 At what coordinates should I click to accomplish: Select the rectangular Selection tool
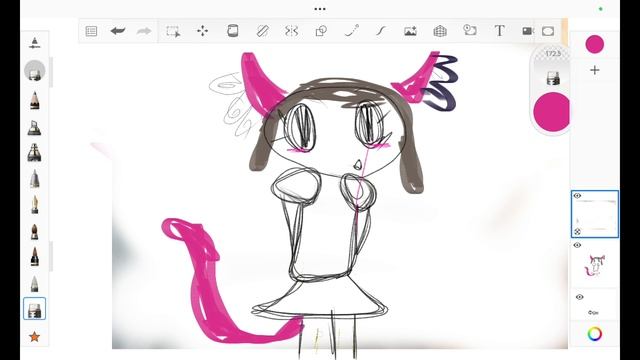[173, 31]
